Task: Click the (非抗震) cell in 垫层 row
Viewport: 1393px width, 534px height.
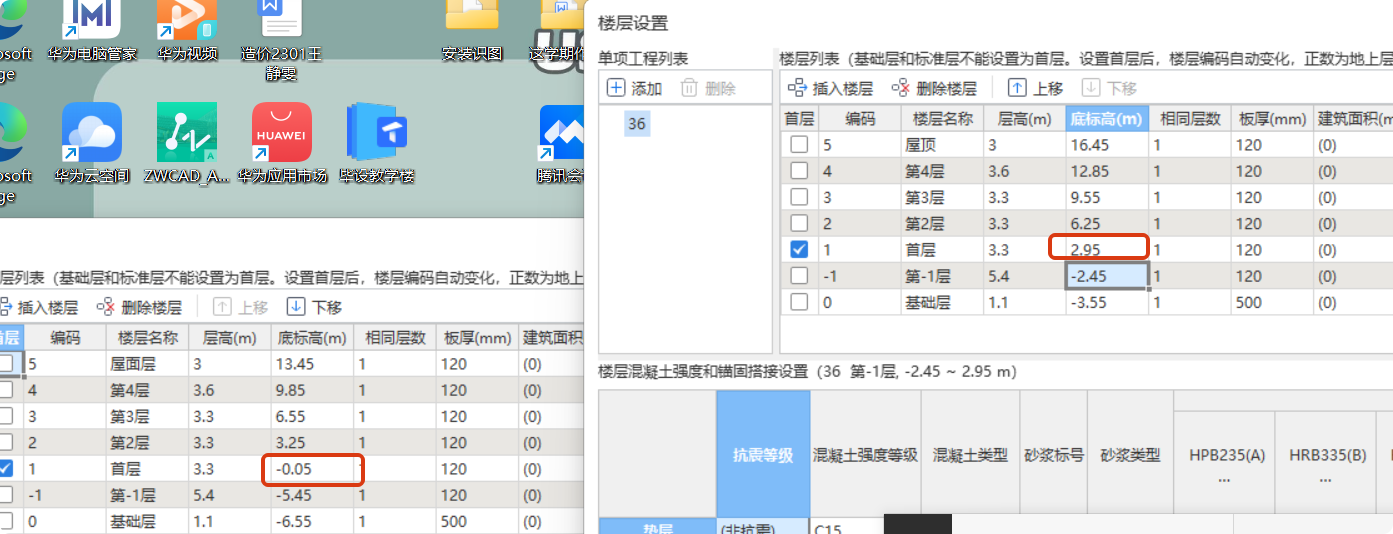Action: click(763, 526)
